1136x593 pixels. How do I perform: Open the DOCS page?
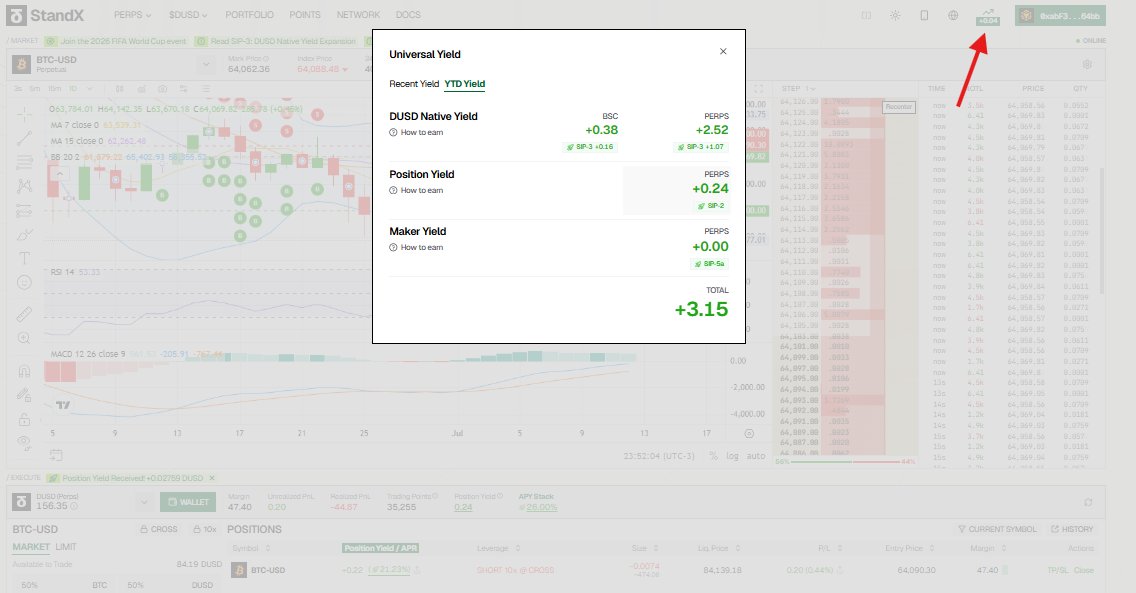pos(408,14)
